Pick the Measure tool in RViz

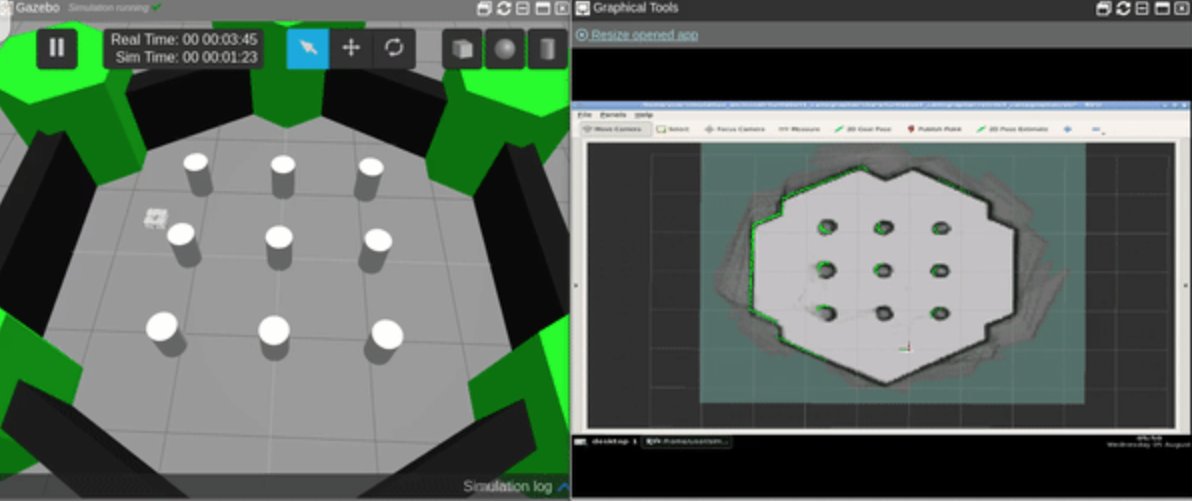click(x=799, y=129)
